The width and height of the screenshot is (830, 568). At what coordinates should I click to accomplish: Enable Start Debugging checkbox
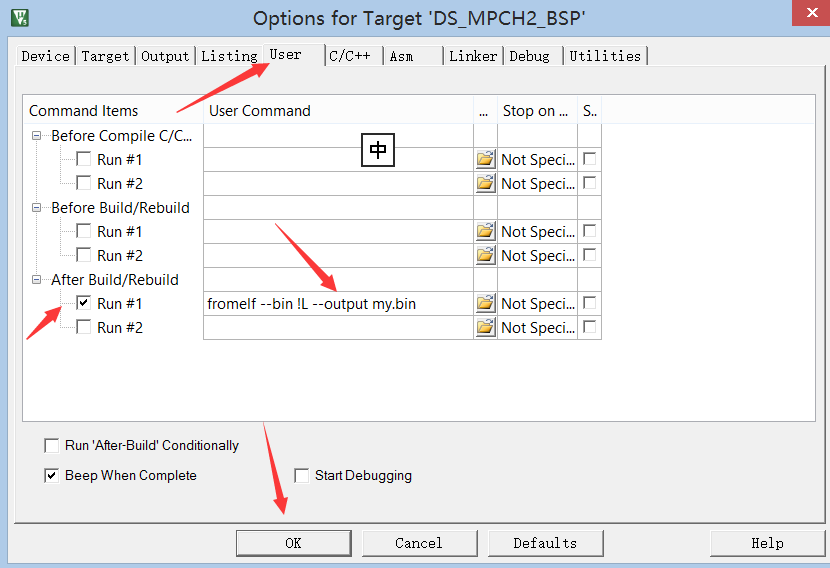[301, 475]
